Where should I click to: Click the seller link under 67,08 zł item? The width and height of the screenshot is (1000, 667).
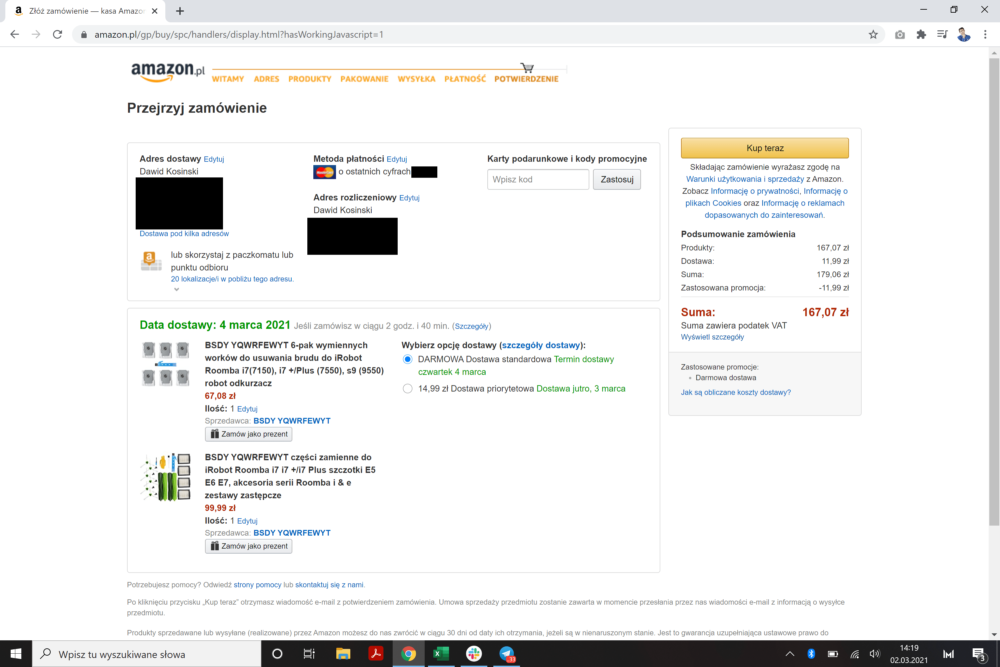(x=292, y=421)
